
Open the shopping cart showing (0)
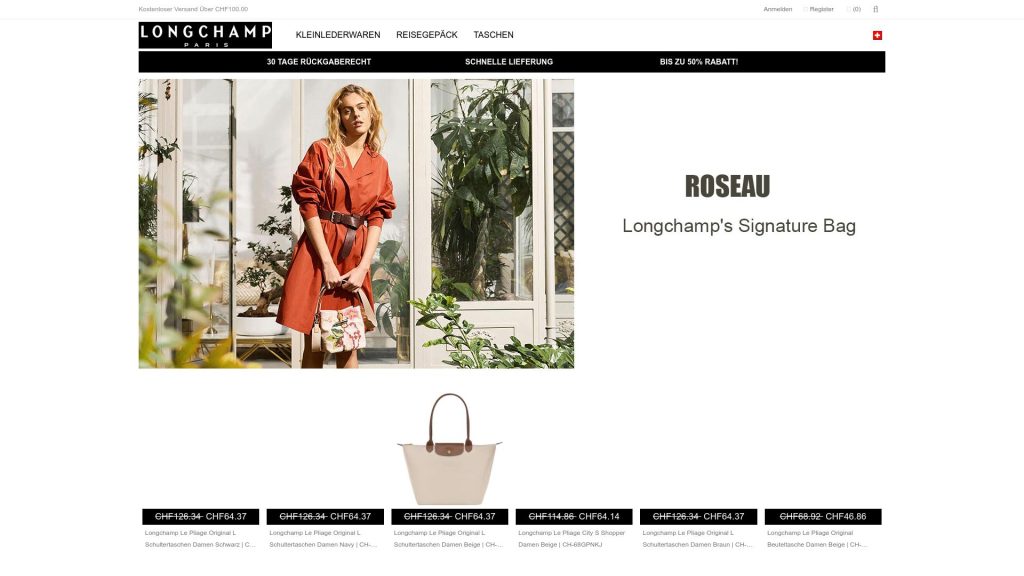[x=854, y=9]
